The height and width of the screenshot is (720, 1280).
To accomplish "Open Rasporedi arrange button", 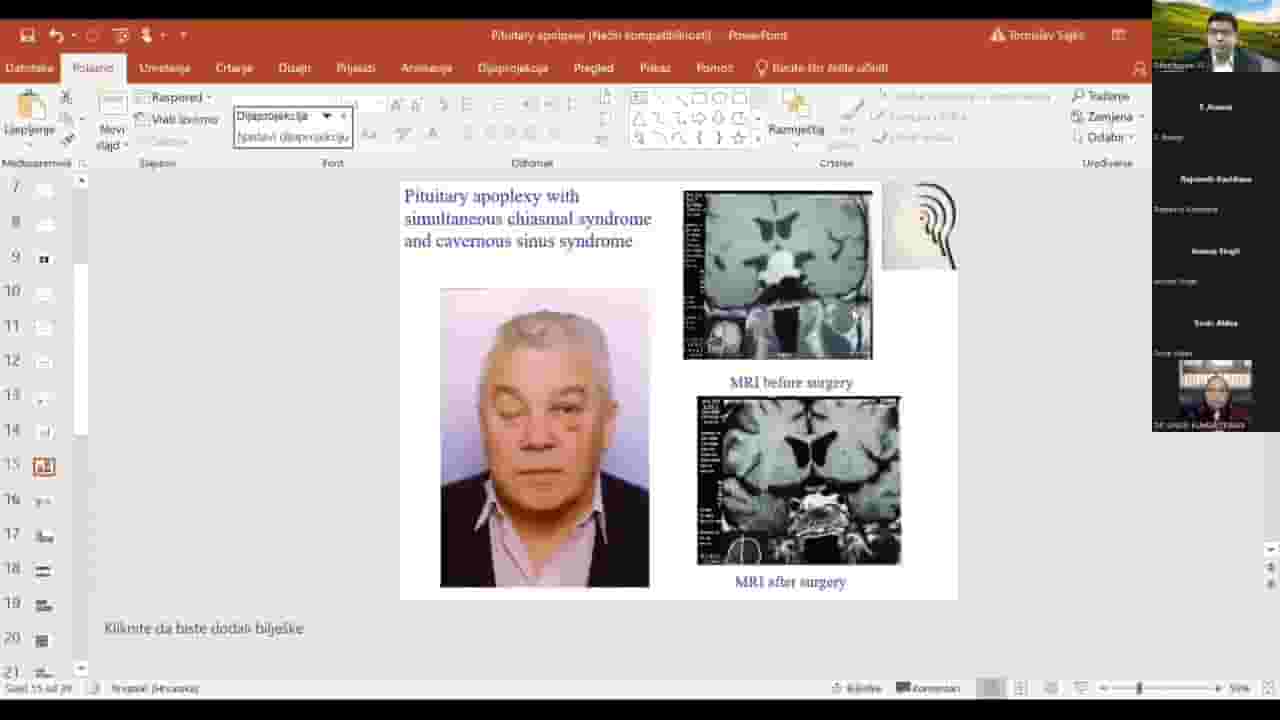I will (x=796, y=117).
